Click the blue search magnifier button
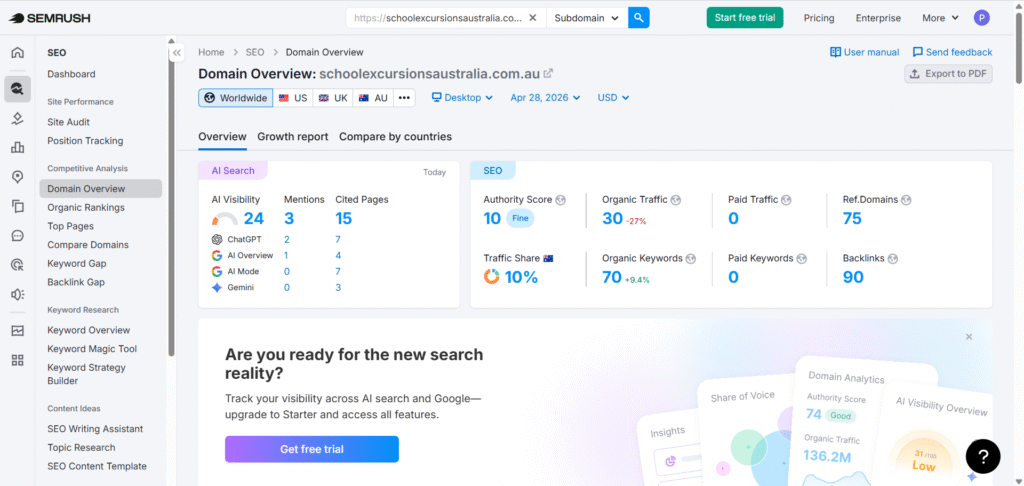Viewport: 1024px width, 486px height. [x=639, y=18]
